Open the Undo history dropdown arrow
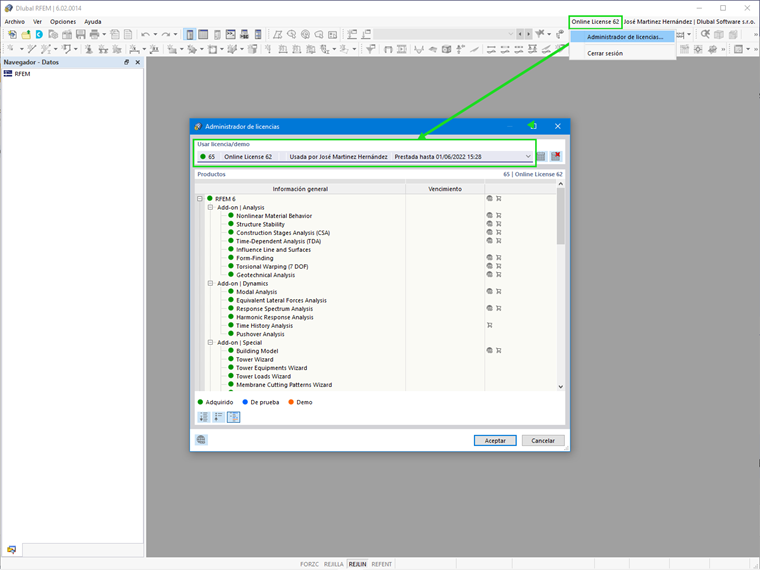This screenshot has width=760, height=570. tap(155, 34)
